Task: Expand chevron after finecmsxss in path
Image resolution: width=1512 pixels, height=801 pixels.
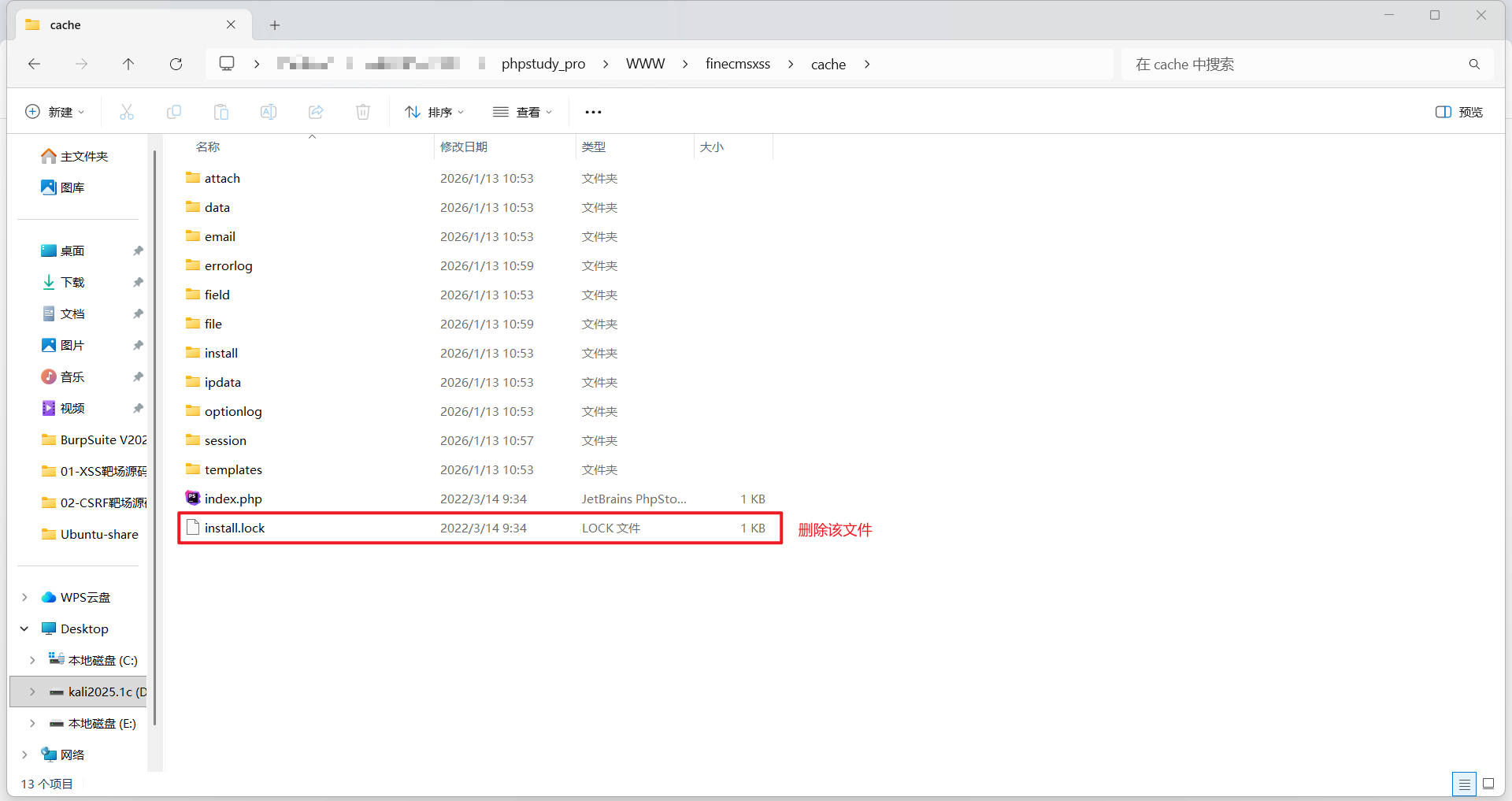Action: pyautogui.click(x=791, y=64)
